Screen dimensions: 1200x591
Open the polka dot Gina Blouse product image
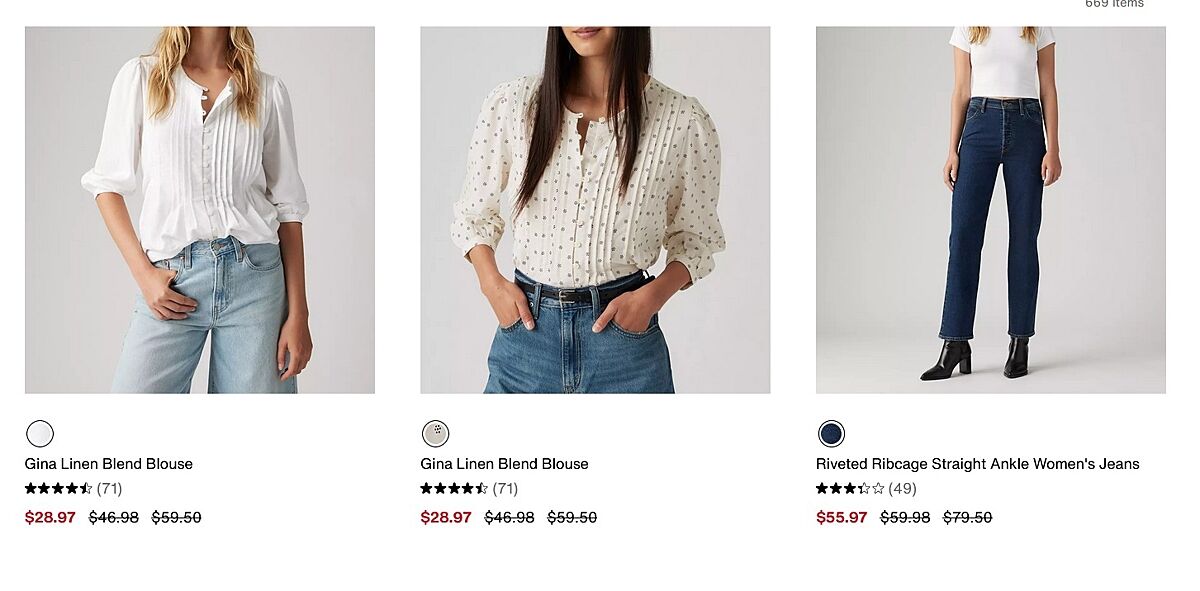pyautogui.click(x=595, y=210)
